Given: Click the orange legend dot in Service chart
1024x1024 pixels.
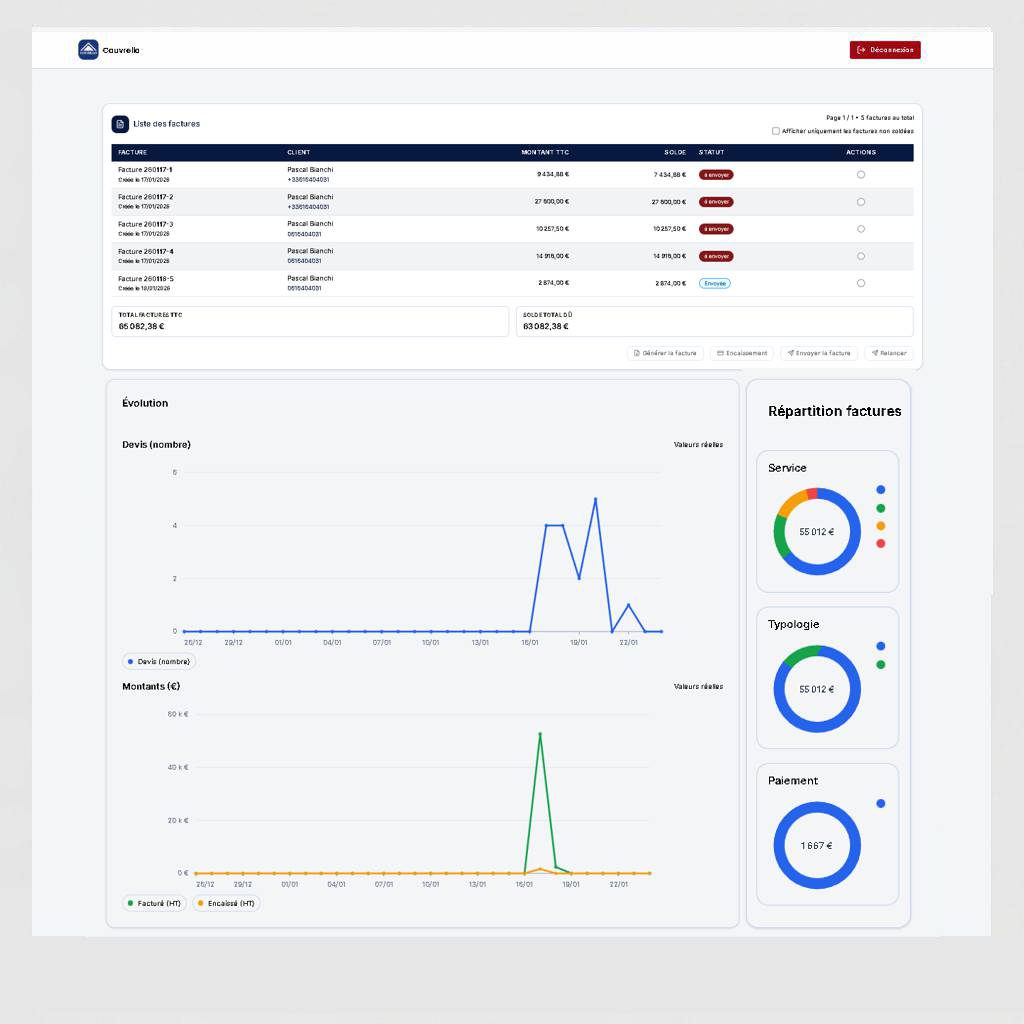Looking at the screenshot, I should click(x=881, y=526).
